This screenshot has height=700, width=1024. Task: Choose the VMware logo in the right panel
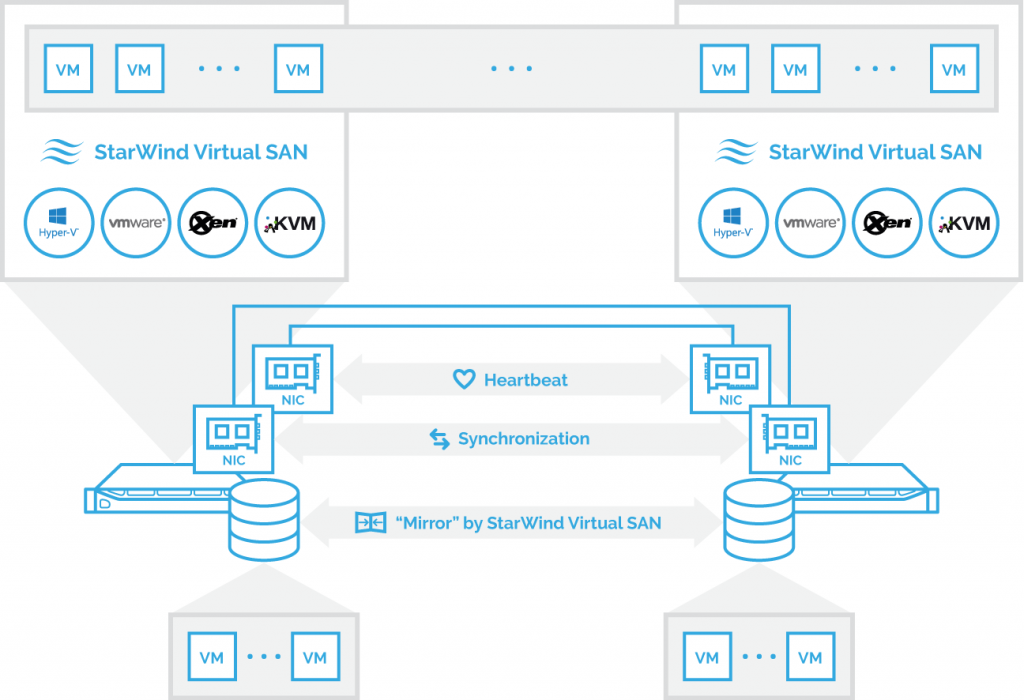810,223
